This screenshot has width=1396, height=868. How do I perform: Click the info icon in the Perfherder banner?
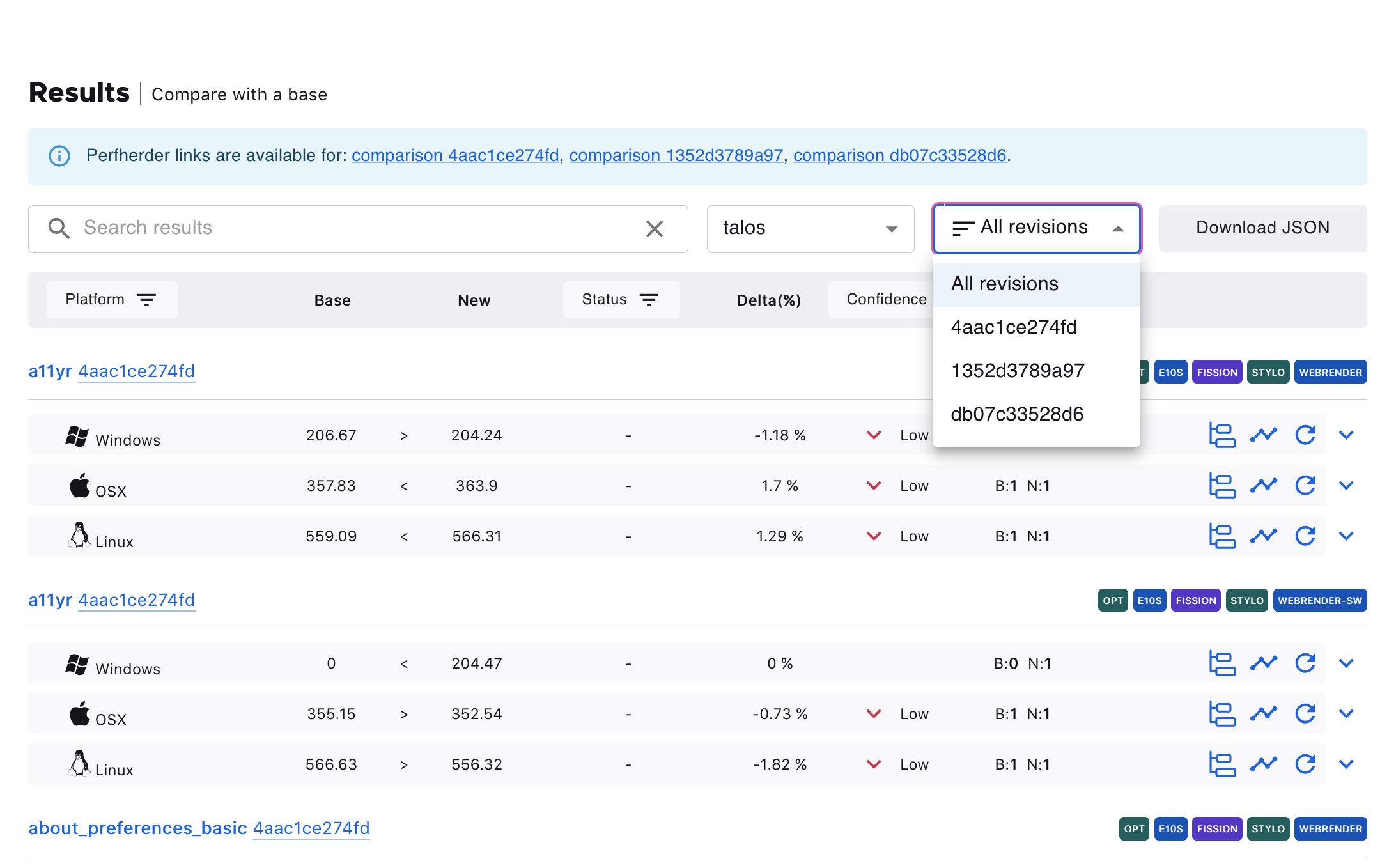click(x=59, y=156)
